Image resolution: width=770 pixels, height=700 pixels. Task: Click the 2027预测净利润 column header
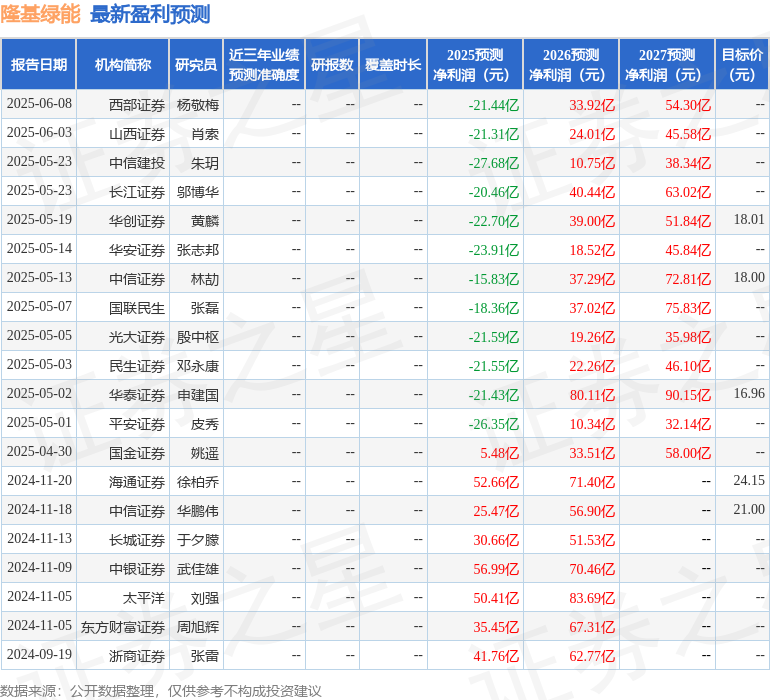click(x=667, y=65)
